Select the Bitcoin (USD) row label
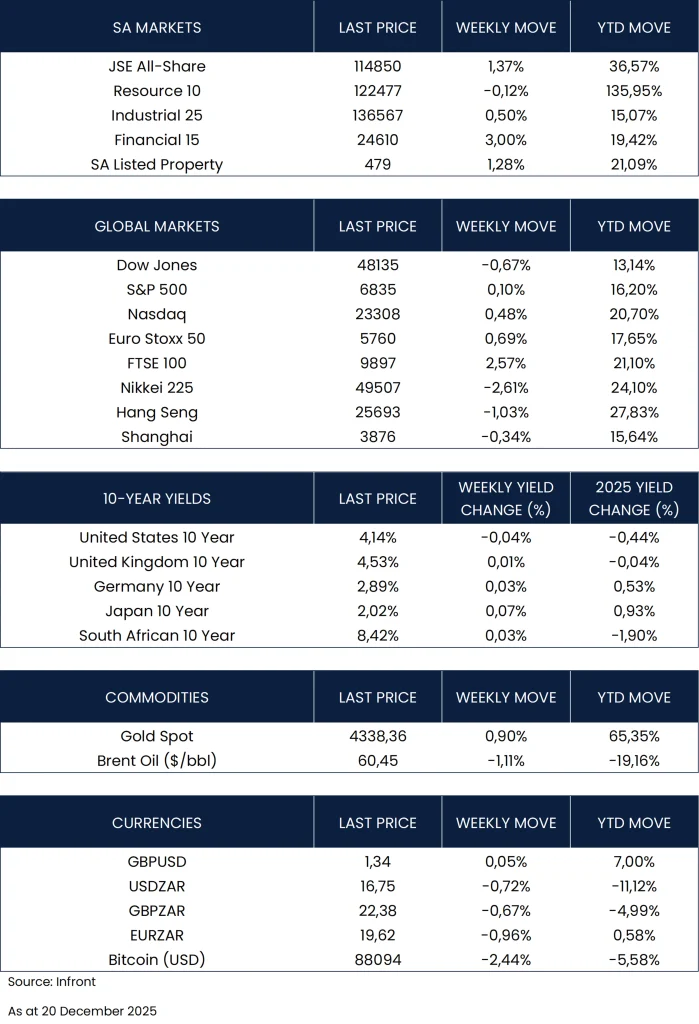This screenshot has width=699, height=1024. tap(156, 960)
